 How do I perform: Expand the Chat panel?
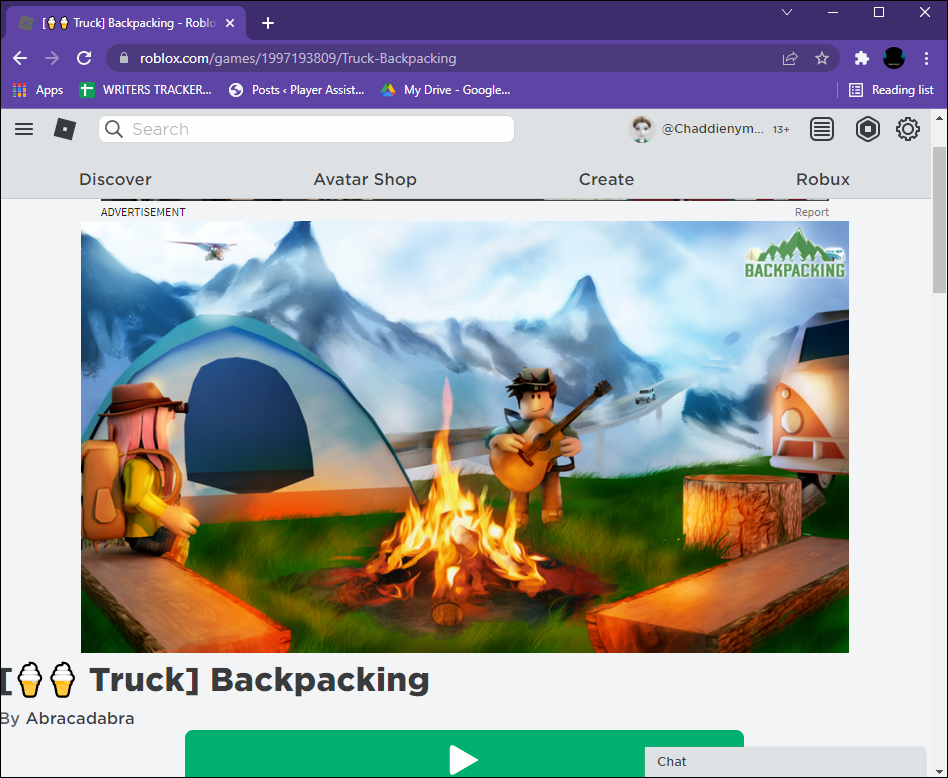pos(785,762)
